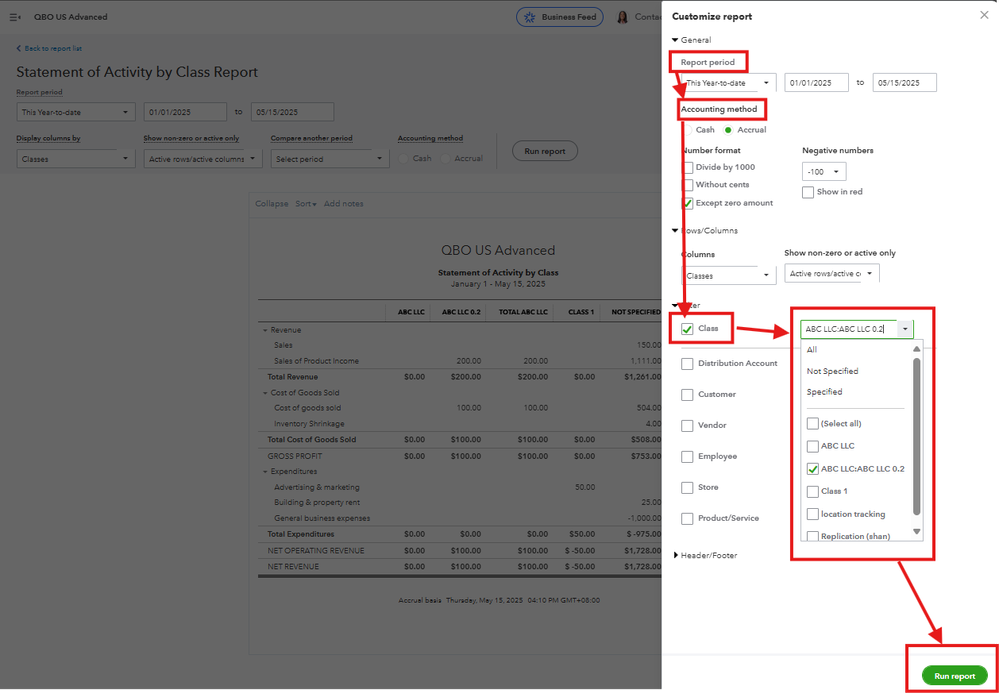Click Sales of Product Income row label
This screenshot has height=693, width=999.
[316, 361]
